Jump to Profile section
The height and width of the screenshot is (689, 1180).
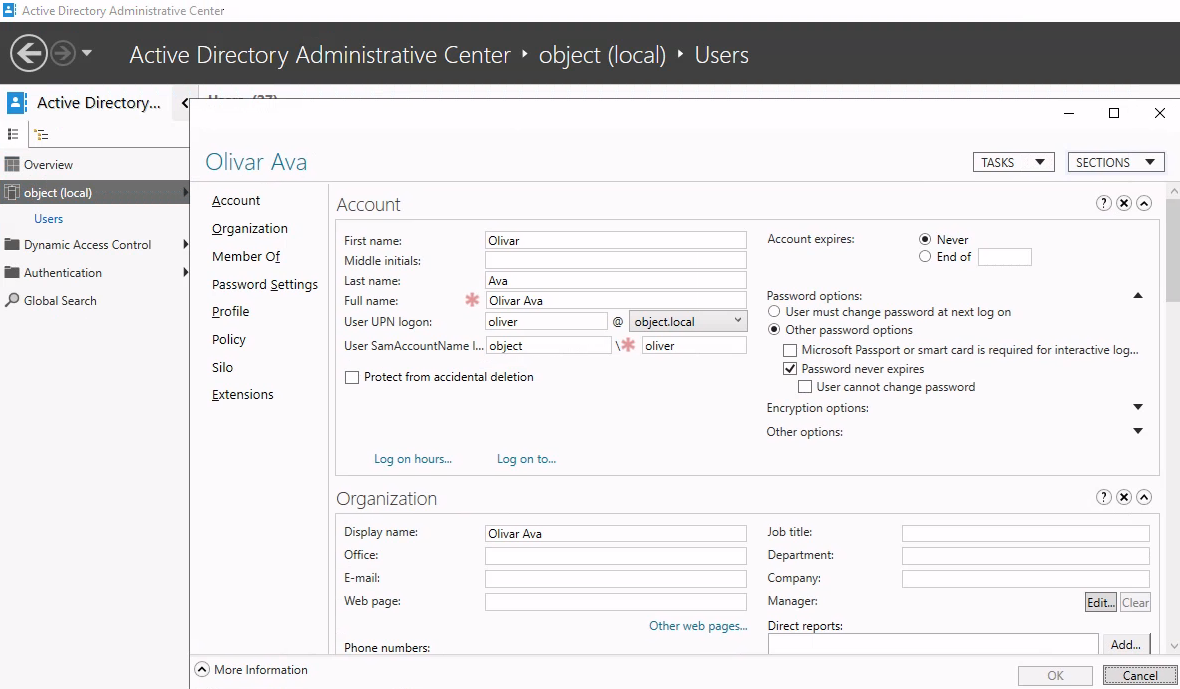[230, 311]
